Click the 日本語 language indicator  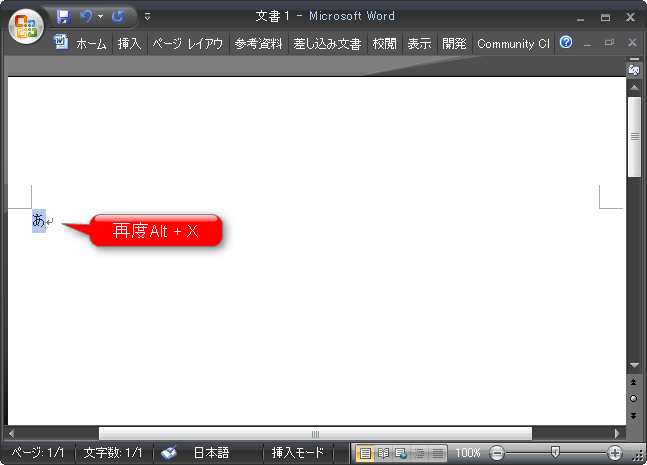211,453
